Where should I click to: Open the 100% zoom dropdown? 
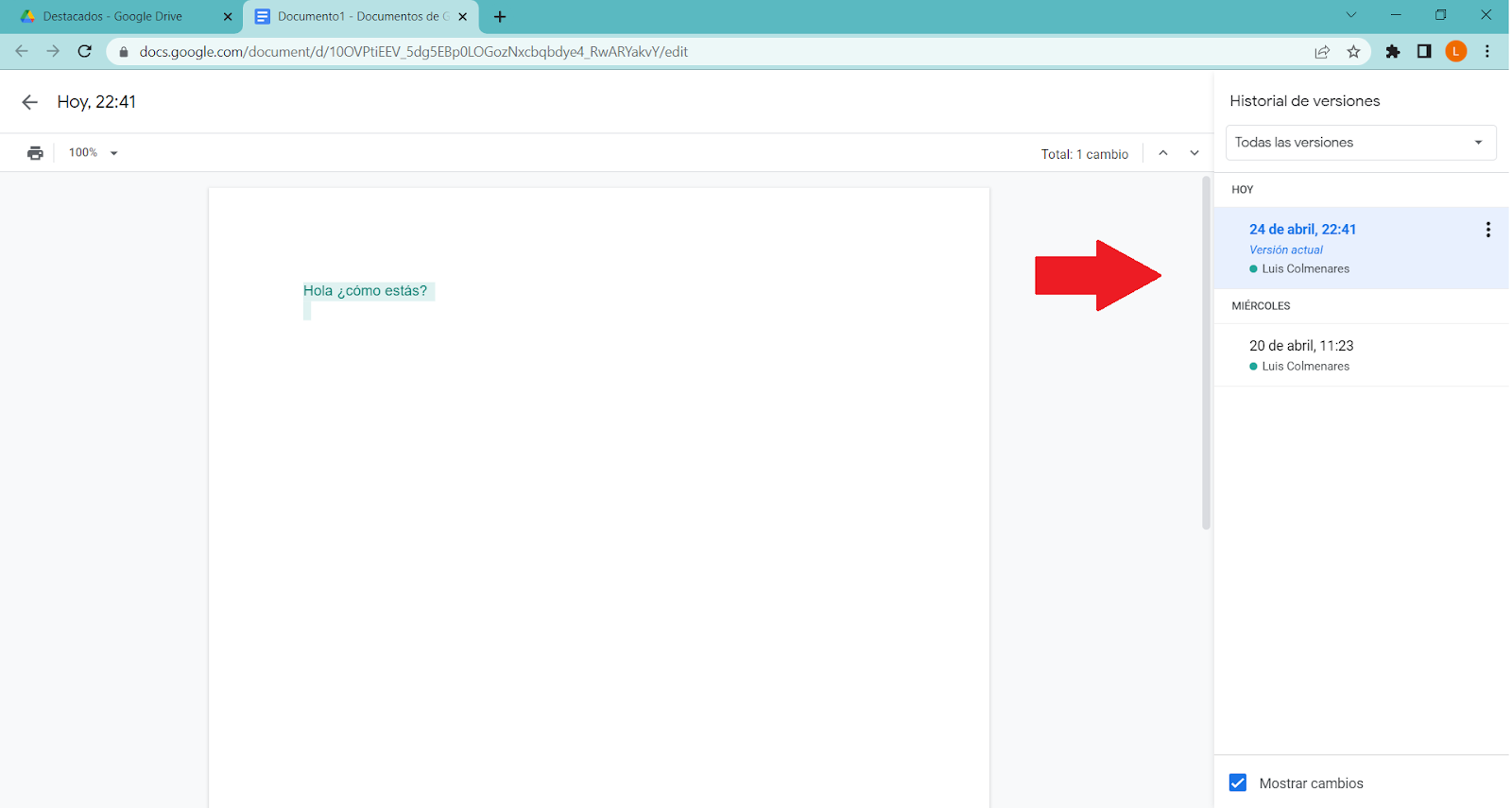[94, 153]
